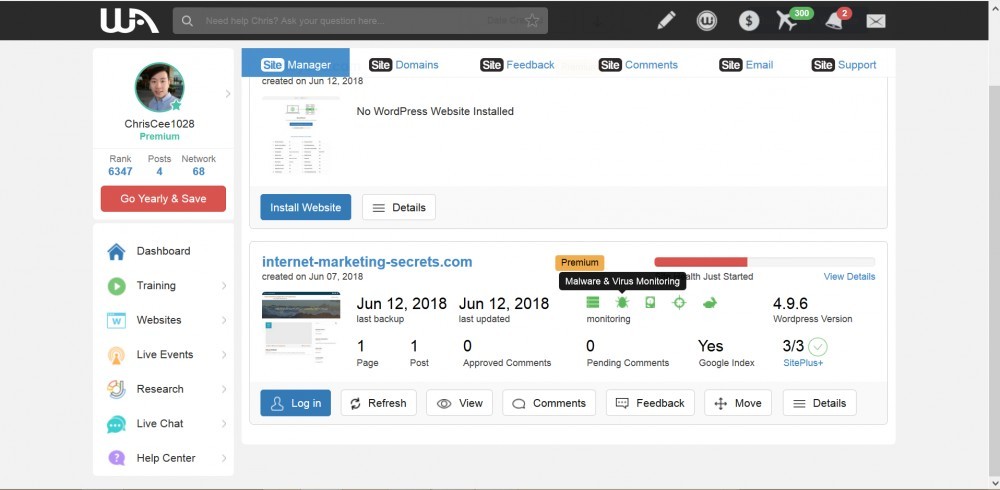Click the Network 68 value
The image size is (1000, 490).
pos(199,171)
